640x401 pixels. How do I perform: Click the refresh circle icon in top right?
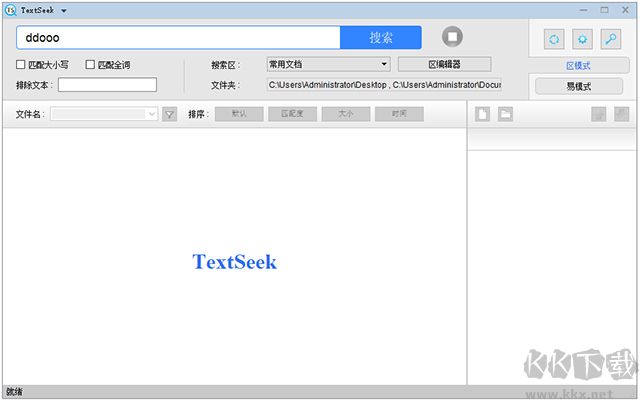pos(554,39)
